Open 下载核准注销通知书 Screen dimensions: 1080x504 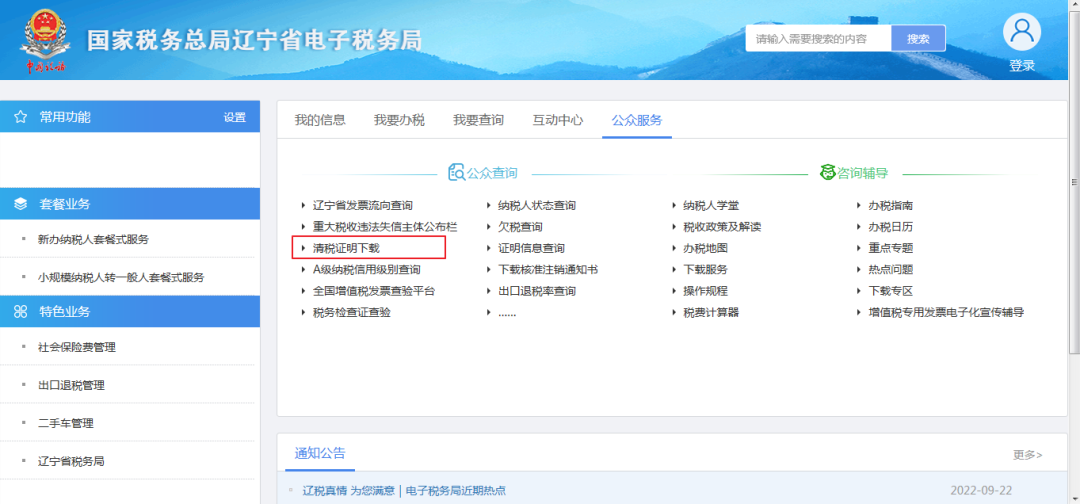pos(548,269)
